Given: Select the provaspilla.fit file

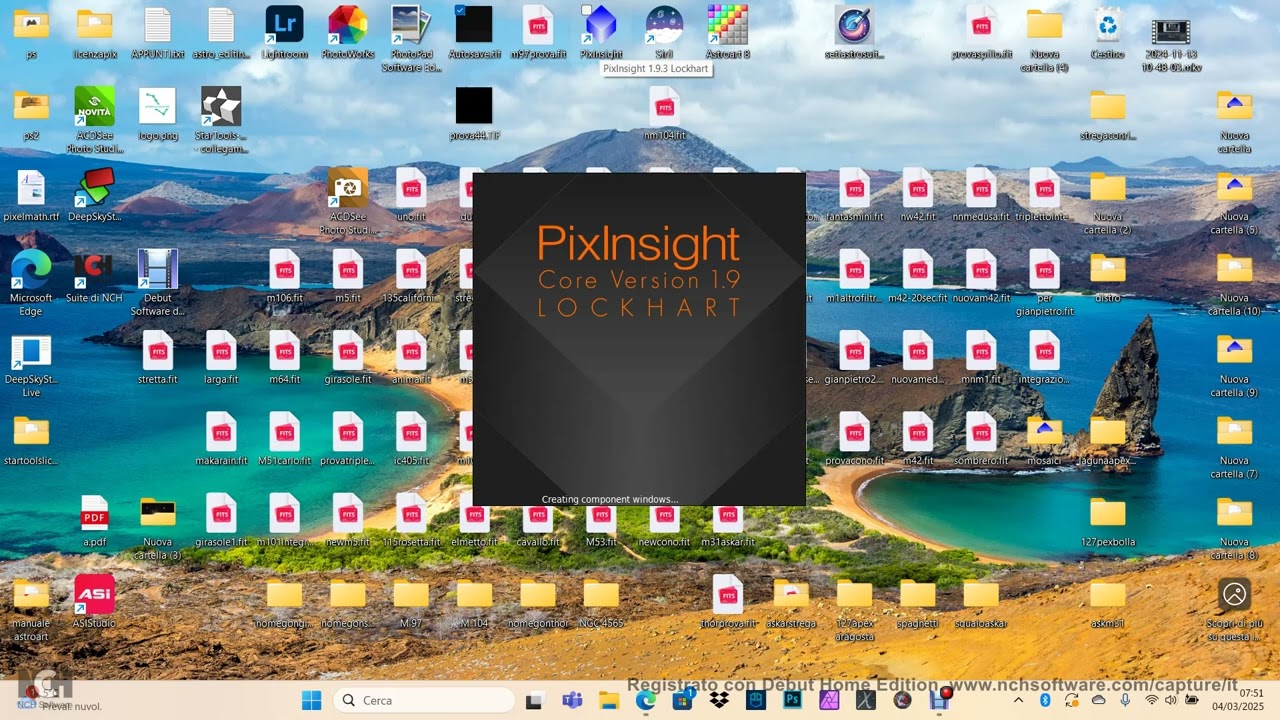Looking at the screenshot, I should 980,24.
